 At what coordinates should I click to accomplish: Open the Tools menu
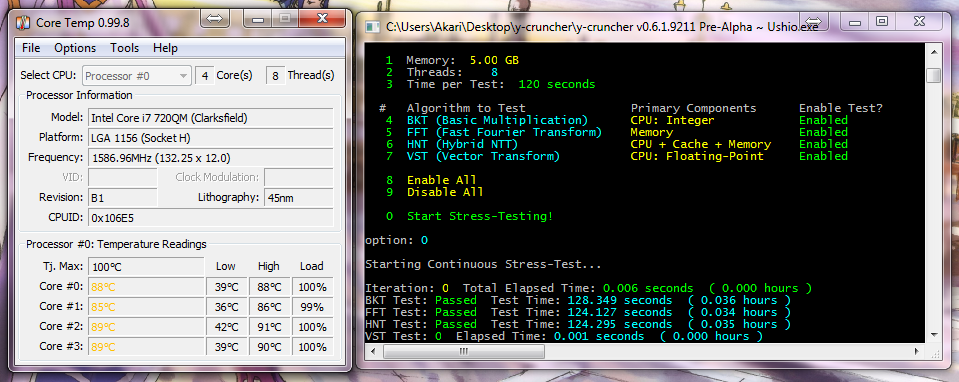point(125,48)
